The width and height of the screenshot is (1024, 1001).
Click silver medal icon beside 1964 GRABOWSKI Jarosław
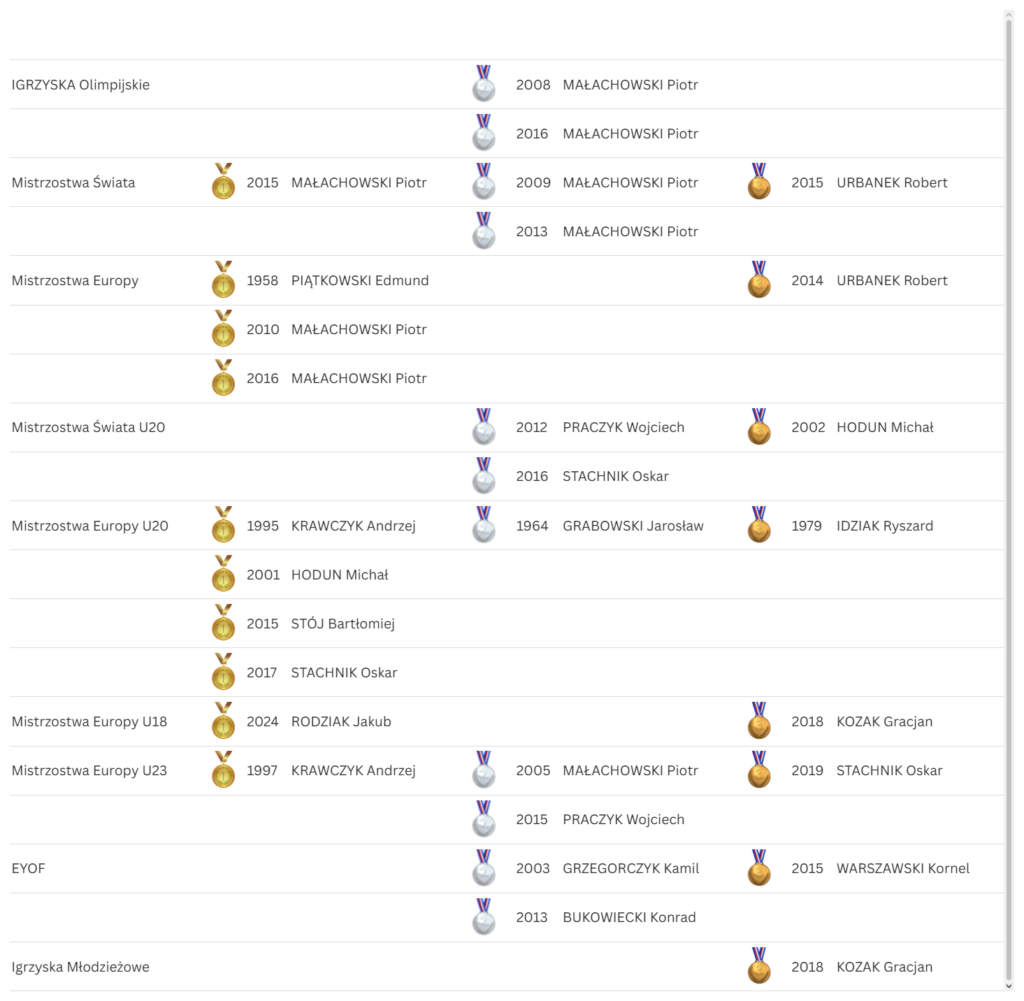[484, 525]
